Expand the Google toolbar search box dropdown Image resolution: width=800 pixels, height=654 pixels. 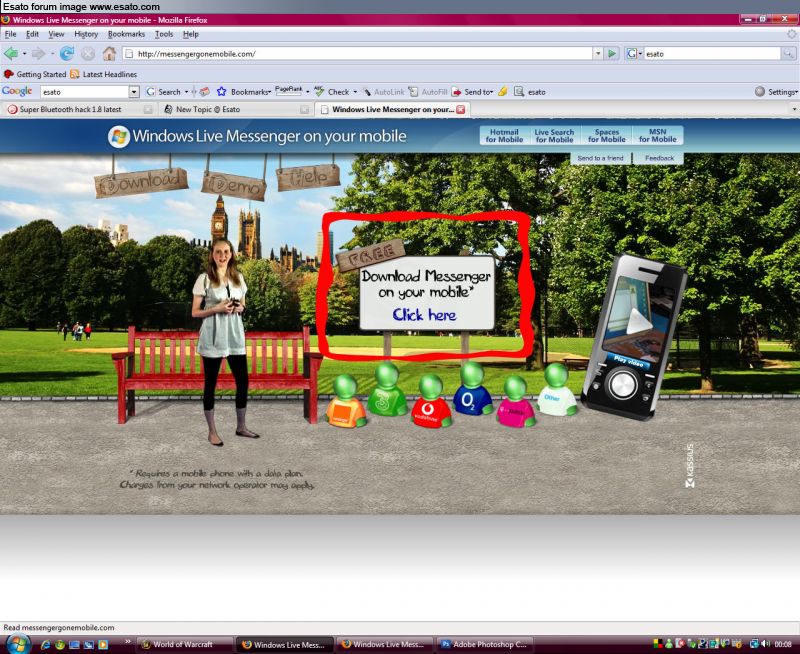pos(134,92)
